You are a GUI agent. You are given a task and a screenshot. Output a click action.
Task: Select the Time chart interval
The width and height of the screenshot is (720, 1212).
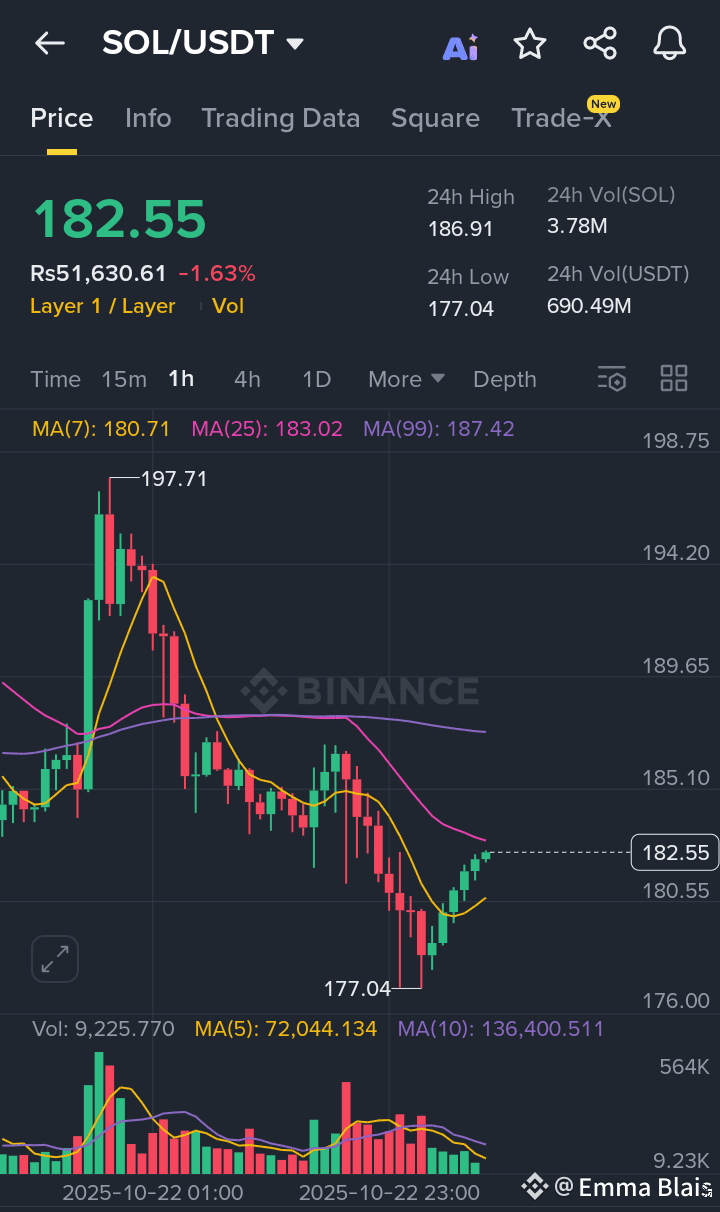(x=55, y=379)
